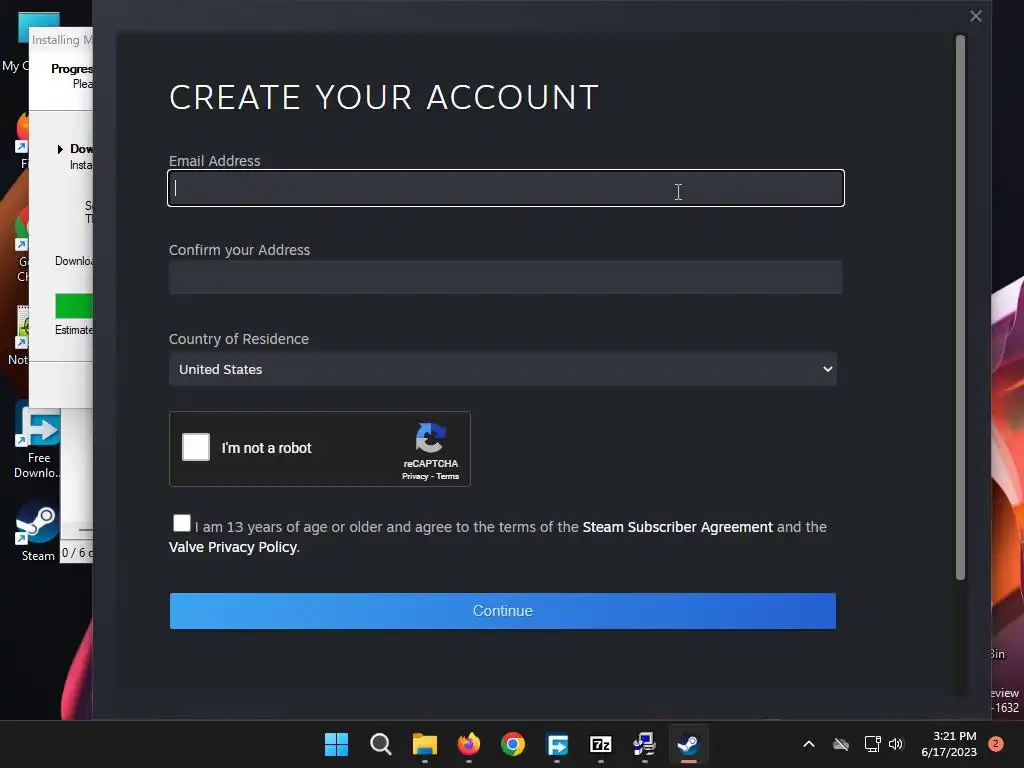
Task: Click the account form vertical scrollbar
Action: [960, 307]
